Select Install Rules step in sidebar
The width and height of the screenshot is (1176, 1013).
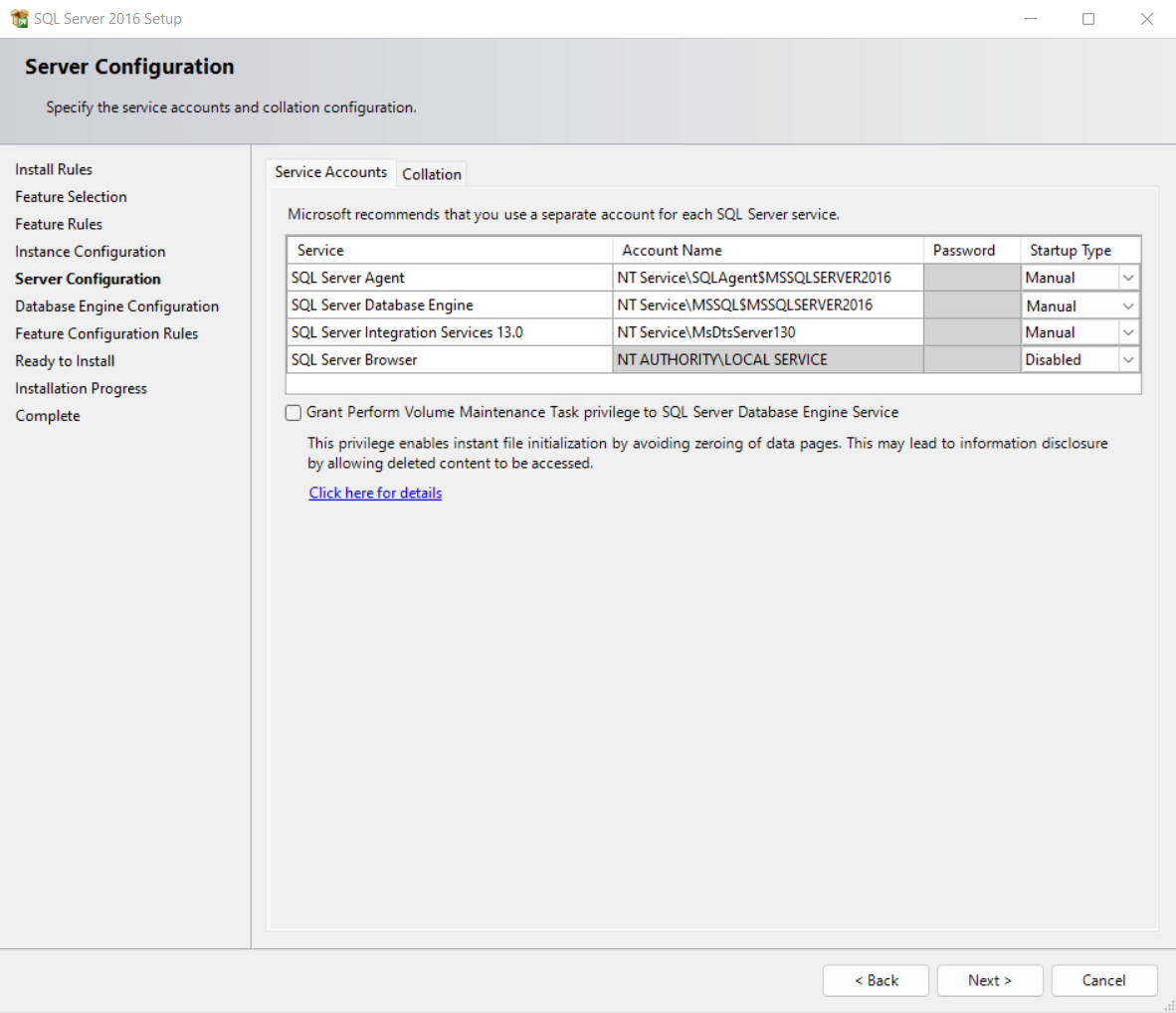(54, 169)
